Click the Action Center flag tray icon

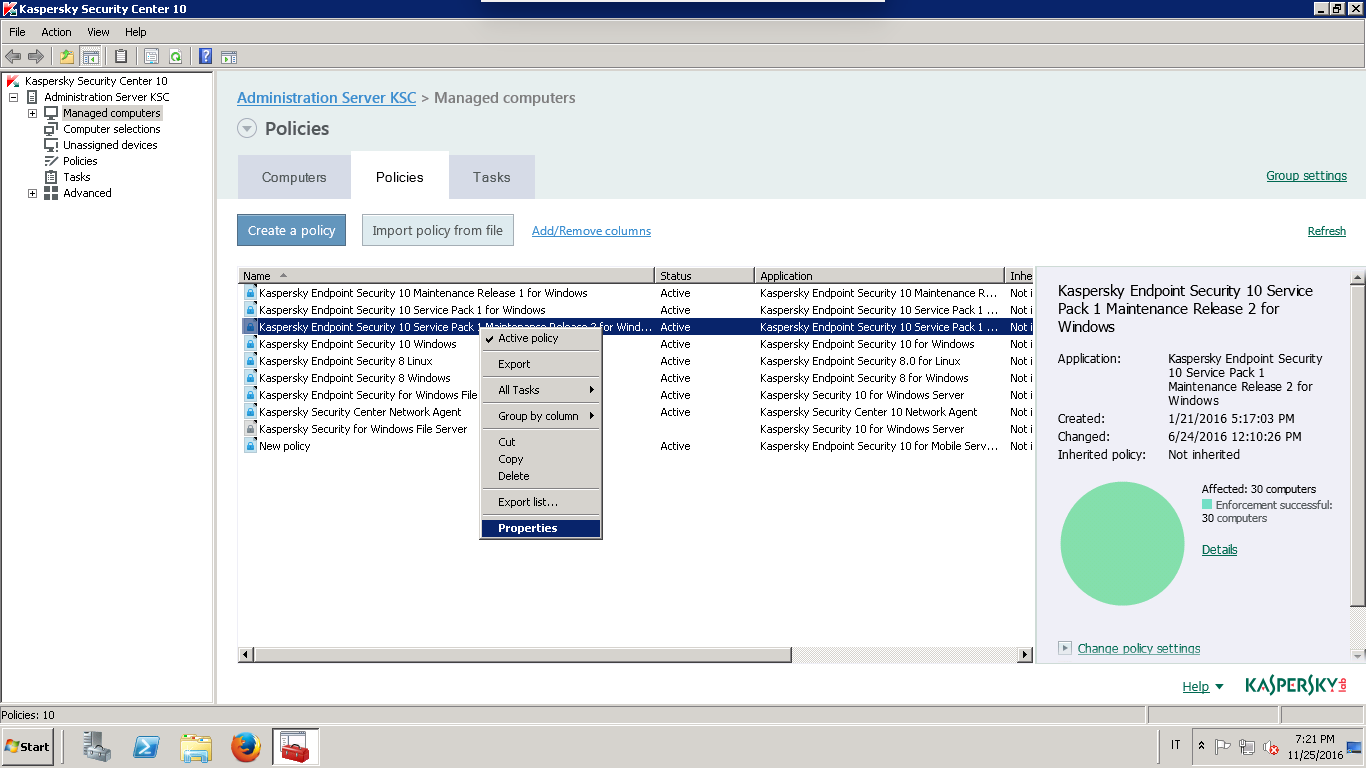click(x=1222, y=747)
